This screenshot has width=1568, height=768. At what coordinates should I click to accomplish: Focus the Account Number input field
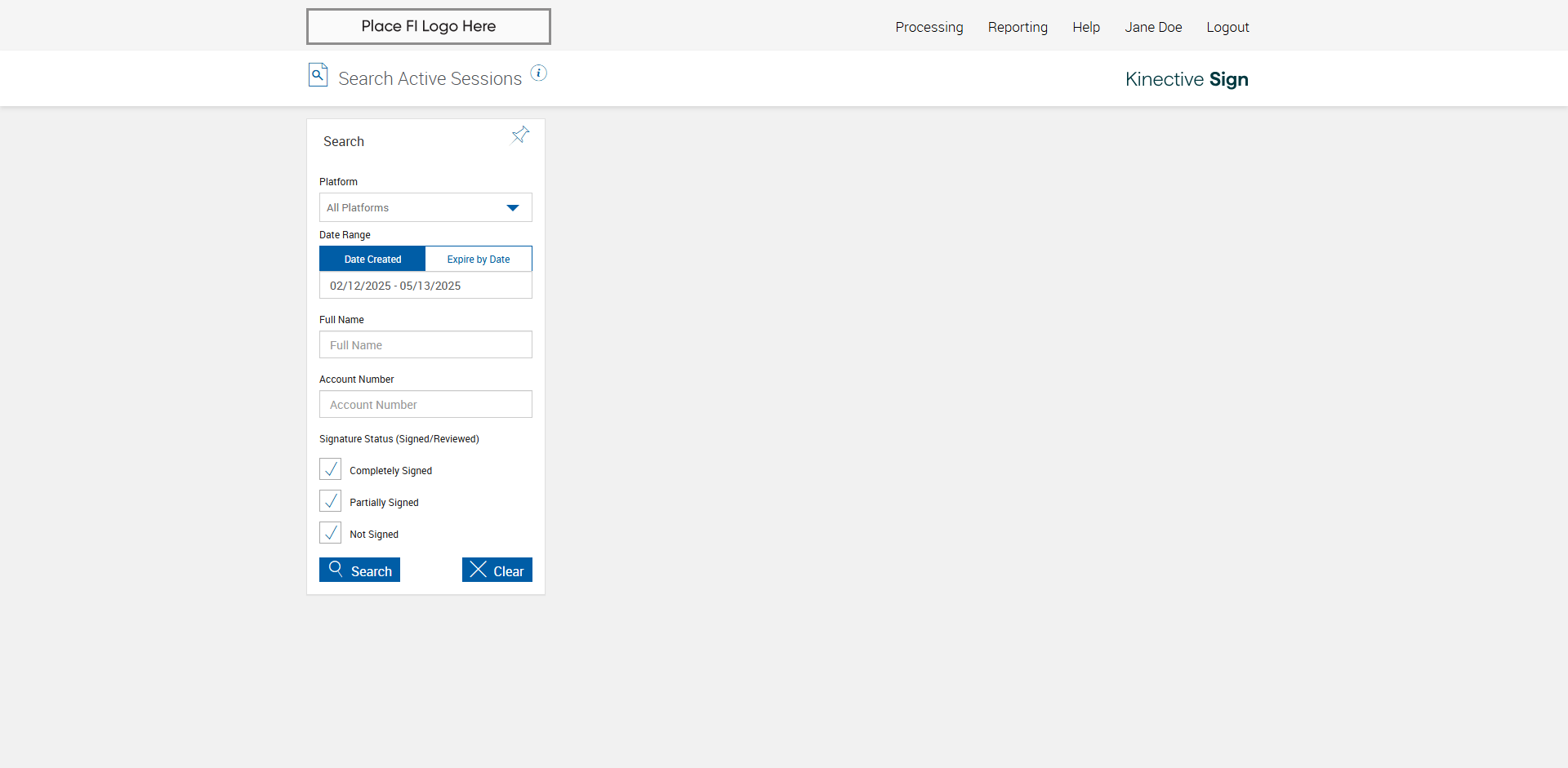point(425,404)
